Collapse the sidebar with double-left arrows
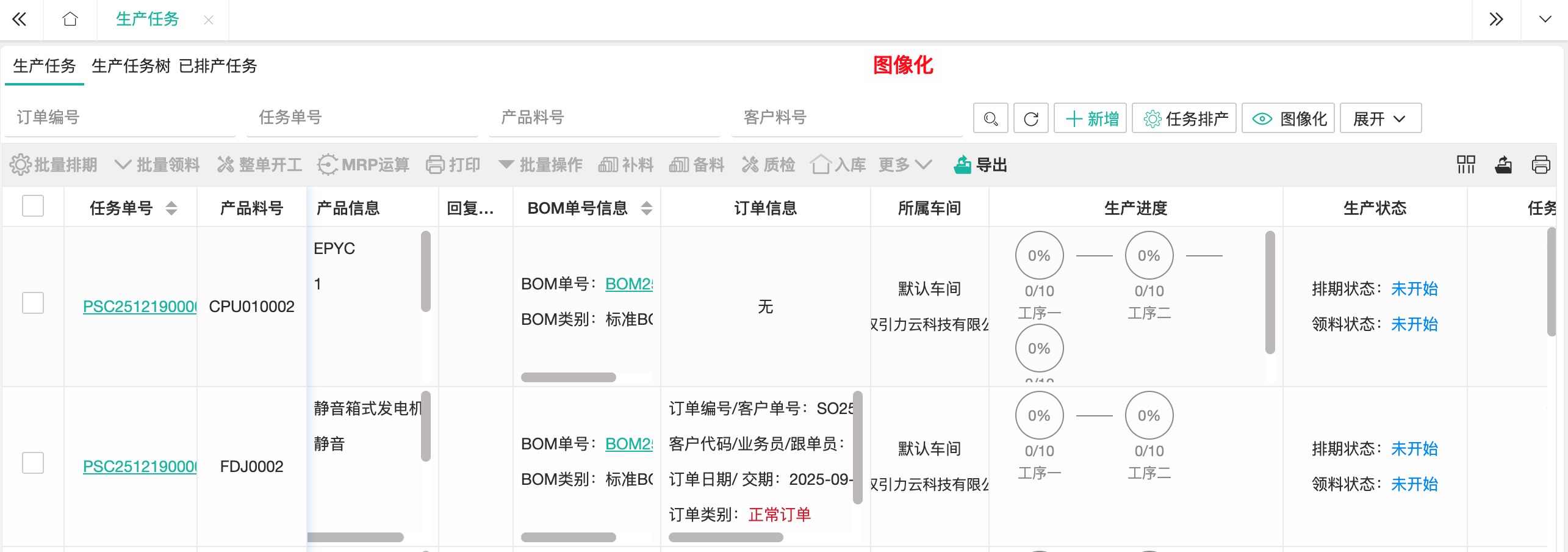Viewport: 1568px width, 552px height. click(x=20, y=20)
